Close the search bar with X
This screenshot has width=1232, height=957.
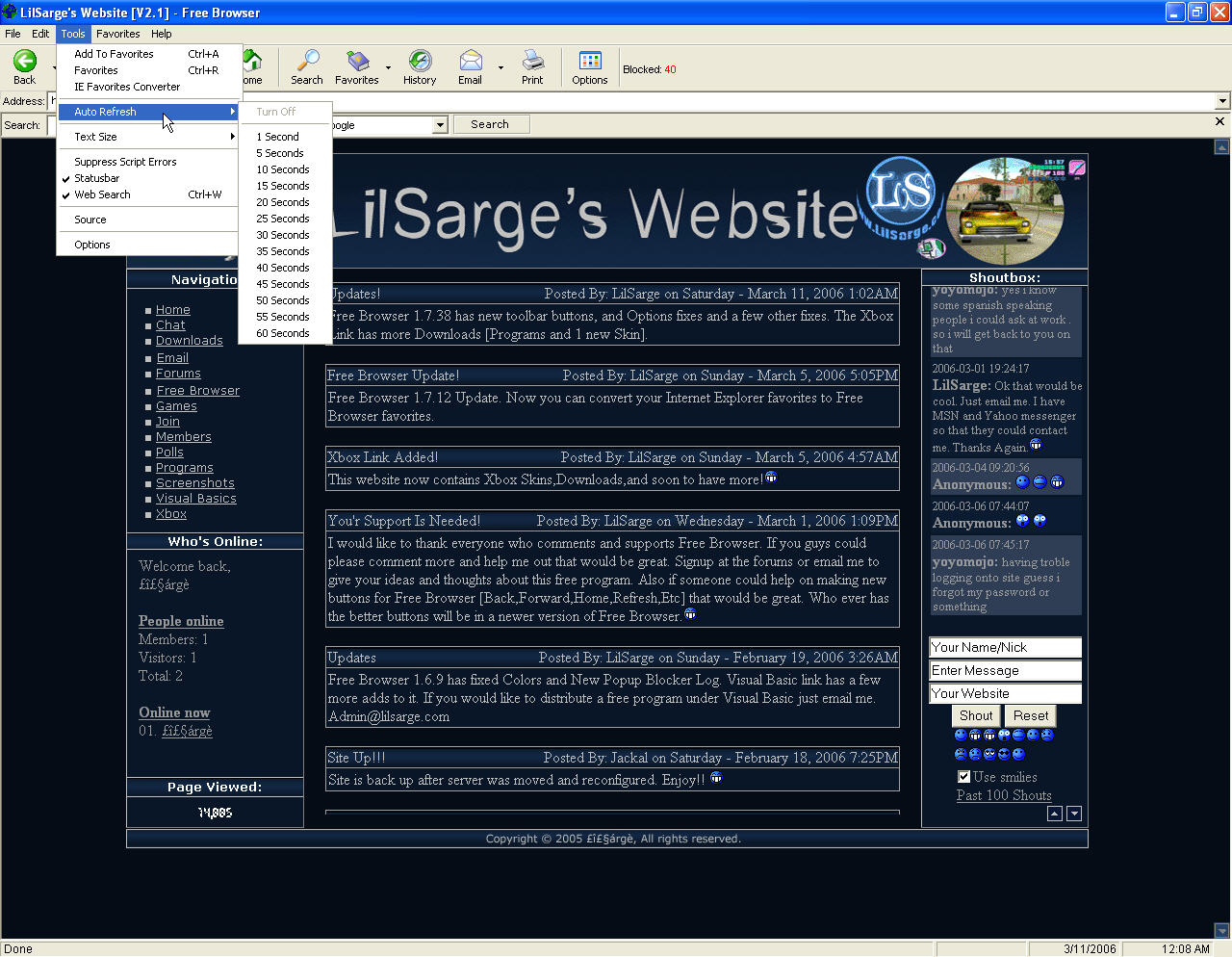1219,121
